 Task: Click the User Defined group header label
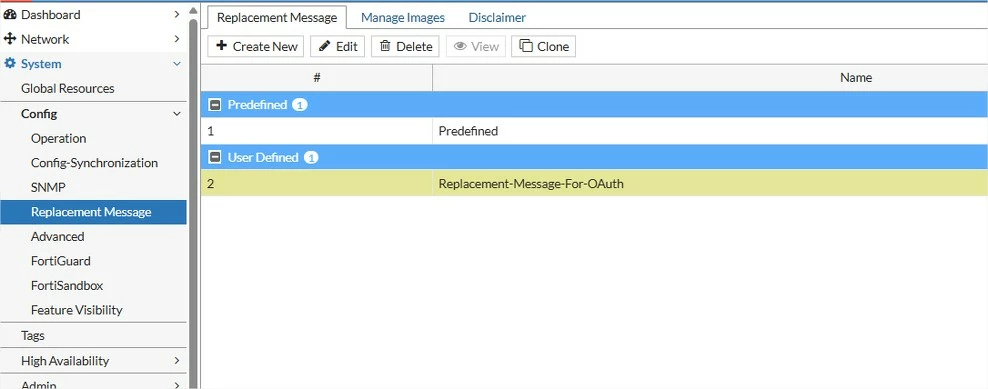tap(263, 158)
